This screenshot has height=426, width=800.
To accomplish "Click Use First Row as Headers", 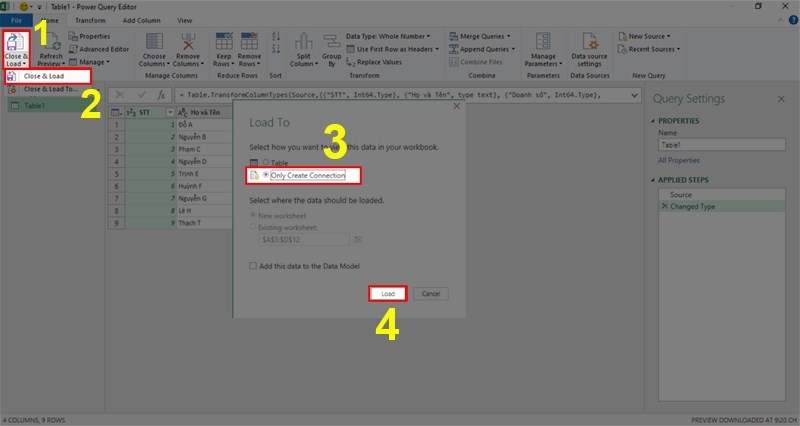I will coord(392,49).
